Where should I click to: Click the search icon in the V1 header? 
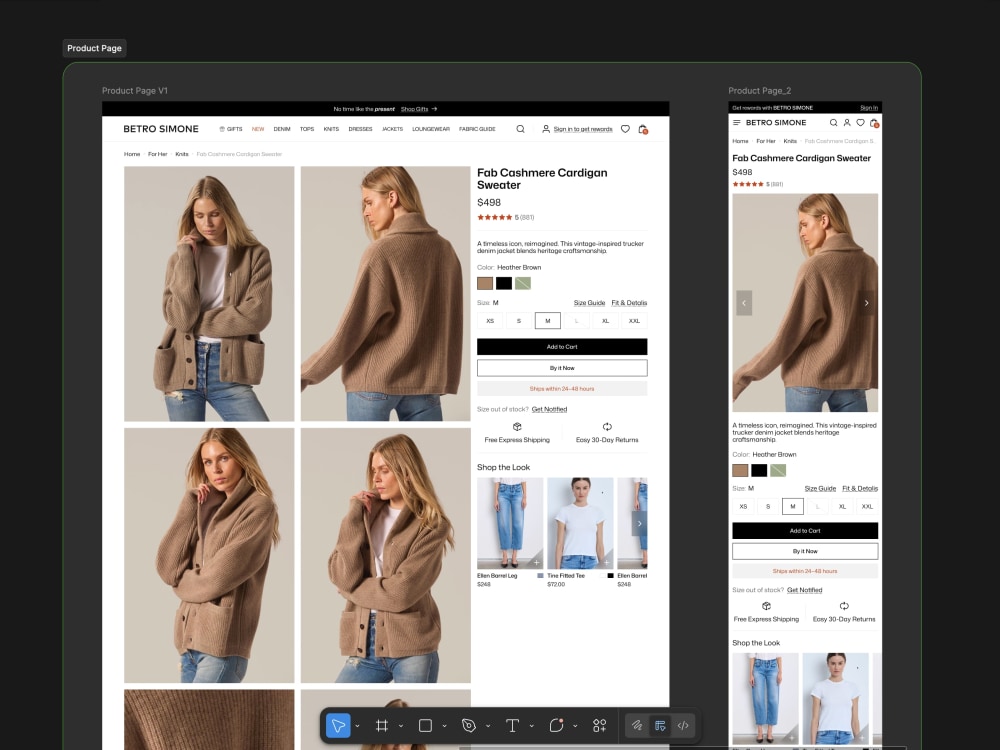point(520,129)
